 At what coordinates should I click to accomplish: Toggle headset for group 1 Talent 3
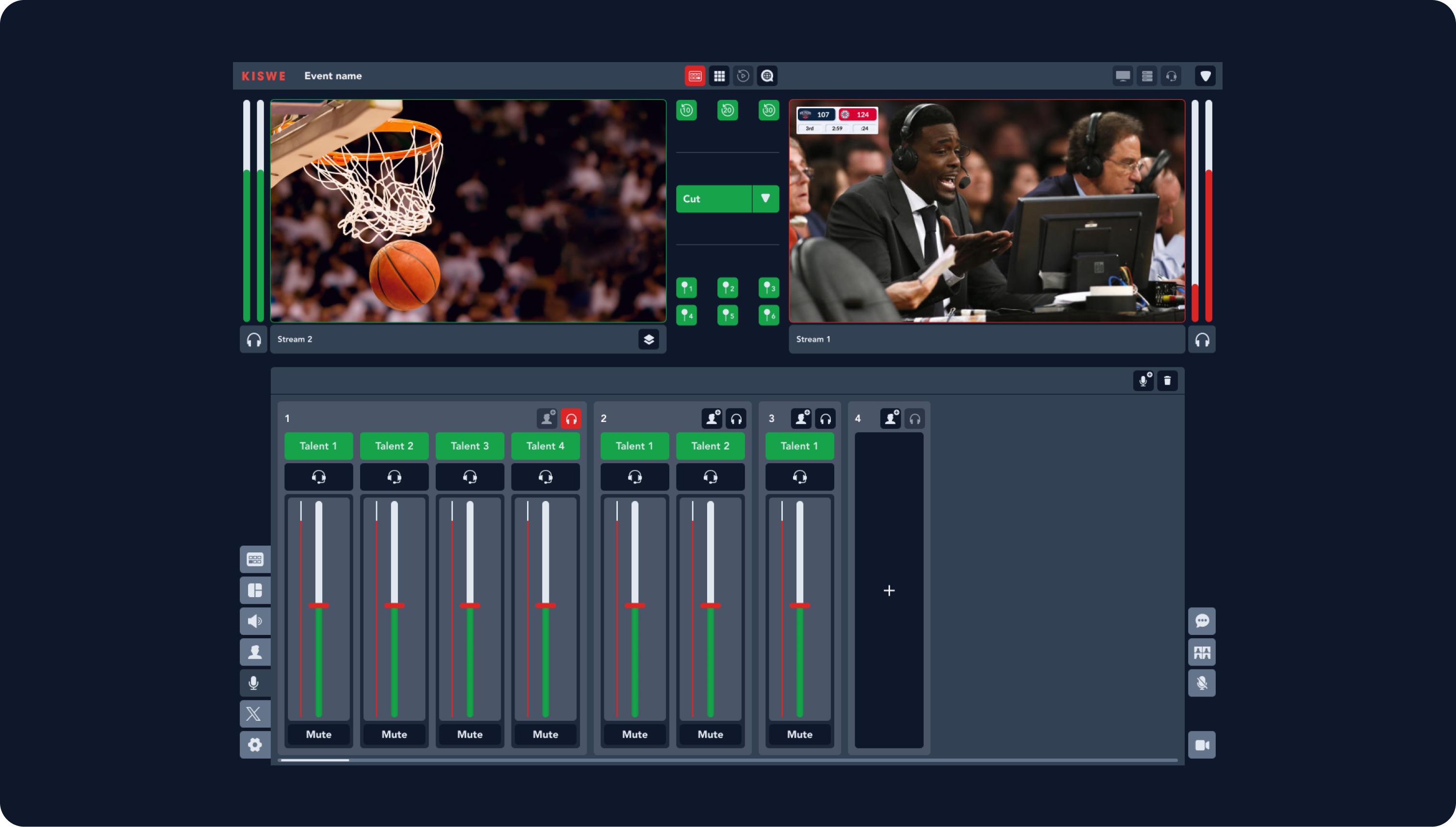pyautogui.click(x=470, y=477)
